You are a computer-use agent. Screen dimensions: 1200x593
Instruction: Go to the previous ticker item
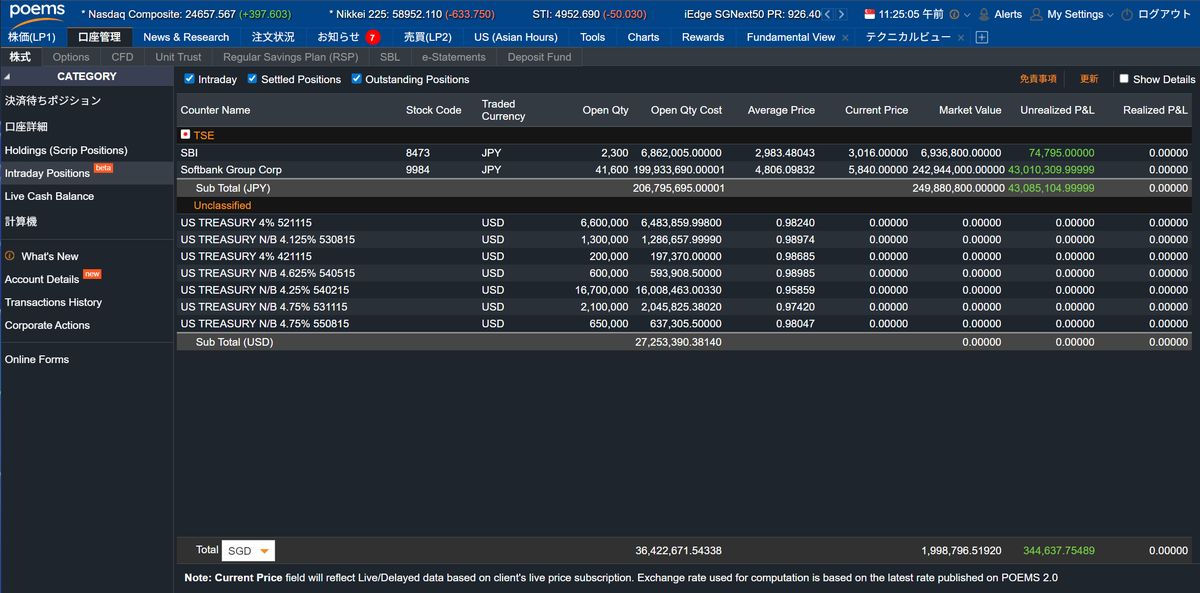tap(827, 14)
